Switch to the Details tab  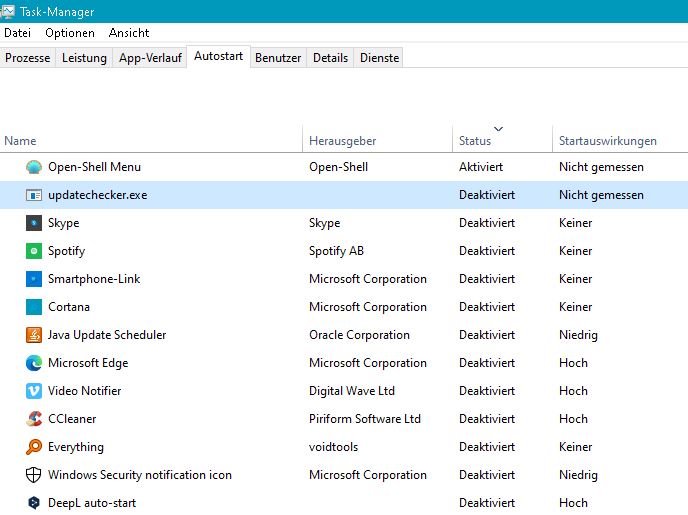(x=330, y=58)
